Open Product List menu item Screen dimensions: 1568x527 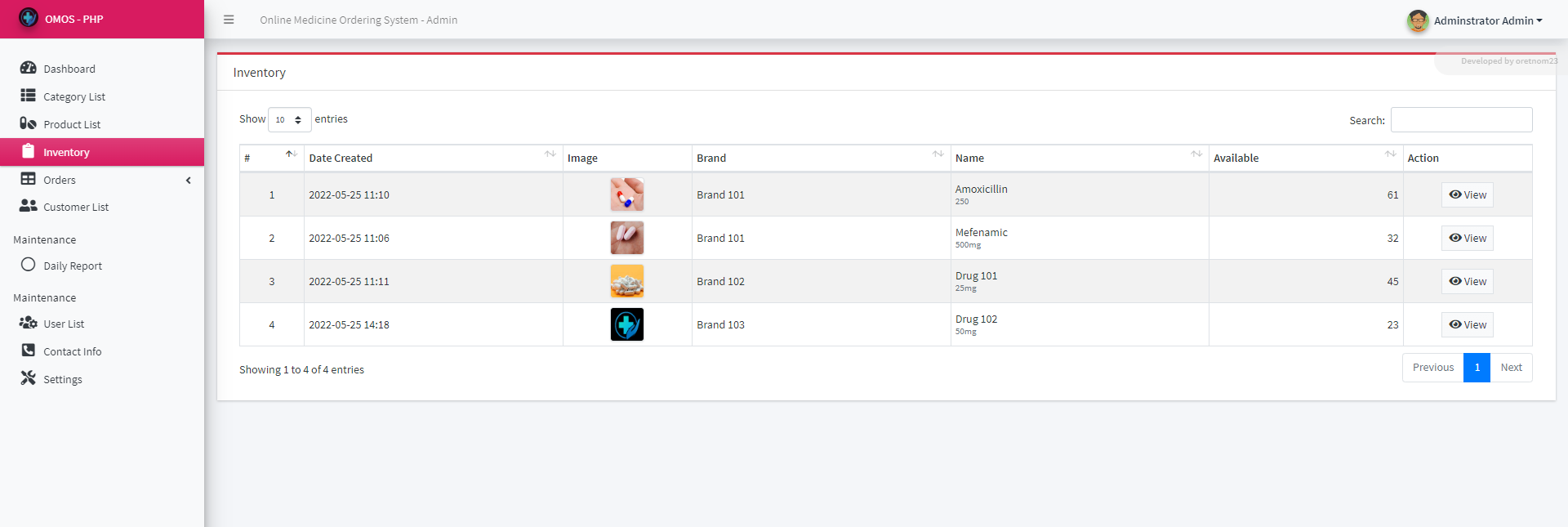click(102, 124)
